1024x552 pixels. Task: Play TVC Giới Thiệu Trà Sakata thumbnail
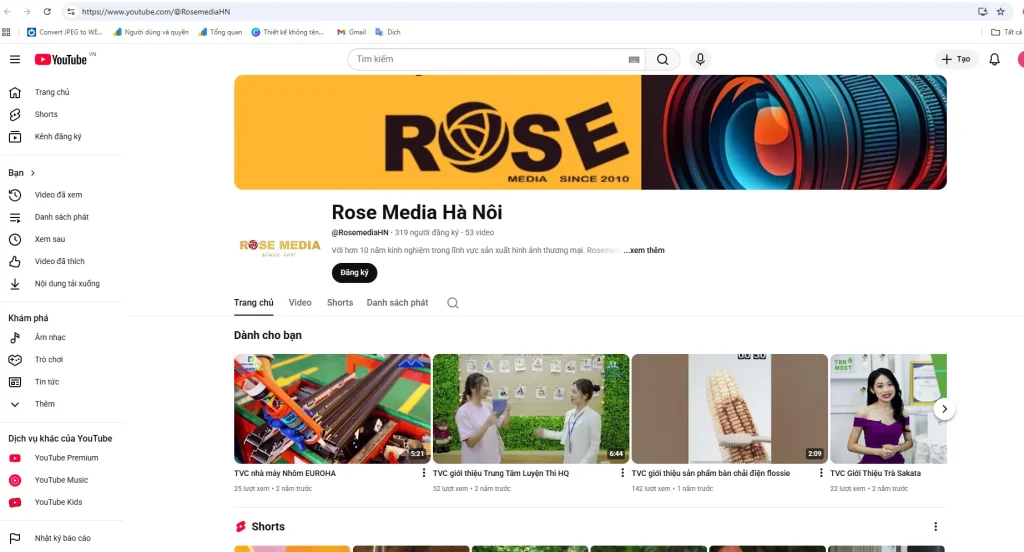coord(888,409)
